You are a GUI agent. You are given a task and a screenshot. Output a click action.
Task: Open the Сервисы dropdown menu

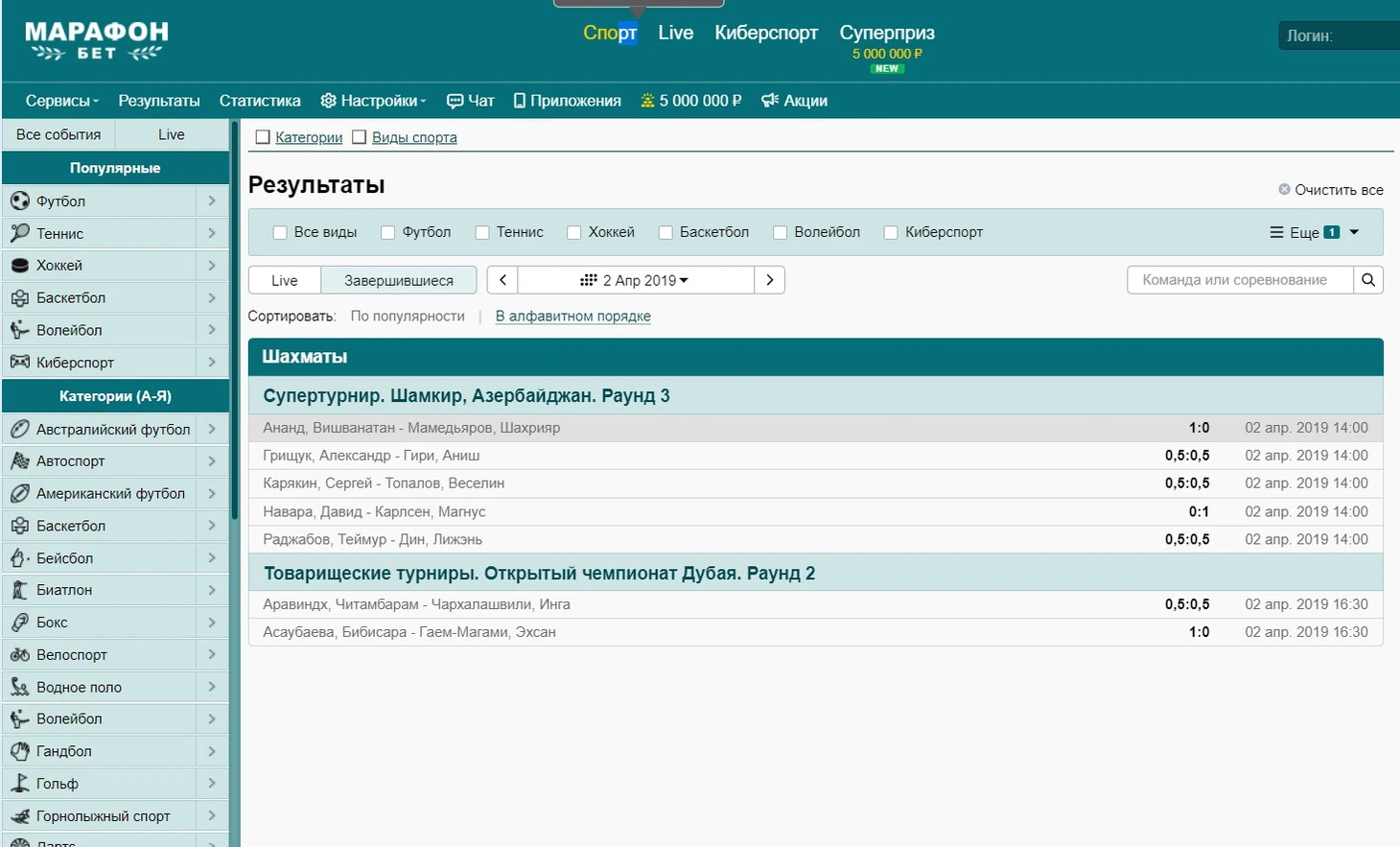(x=61, y=101)
